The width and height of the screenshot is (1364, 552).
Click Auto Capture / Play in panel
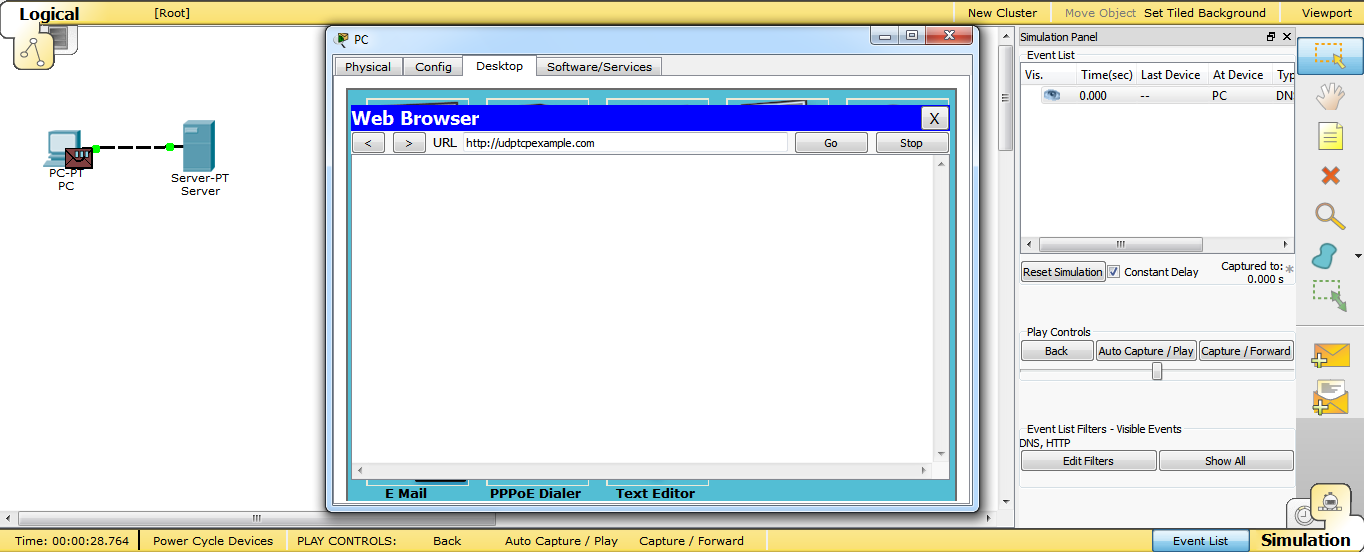coord(1146,351)
